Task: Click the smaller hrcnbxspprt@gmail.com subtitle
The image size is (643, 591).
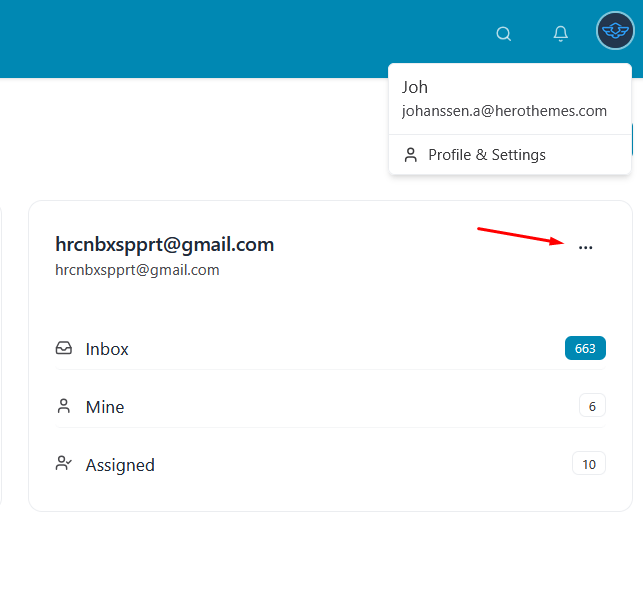Action: point(137,270)
